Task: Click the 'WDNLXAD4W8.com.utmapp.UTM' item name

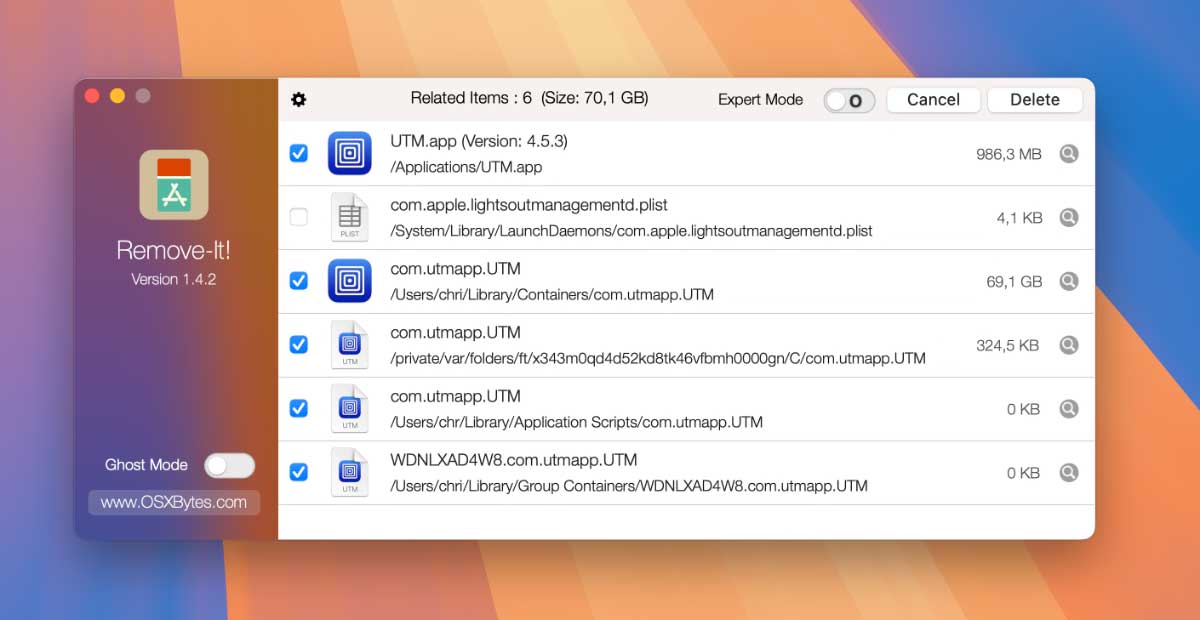Action: (514, 460)
